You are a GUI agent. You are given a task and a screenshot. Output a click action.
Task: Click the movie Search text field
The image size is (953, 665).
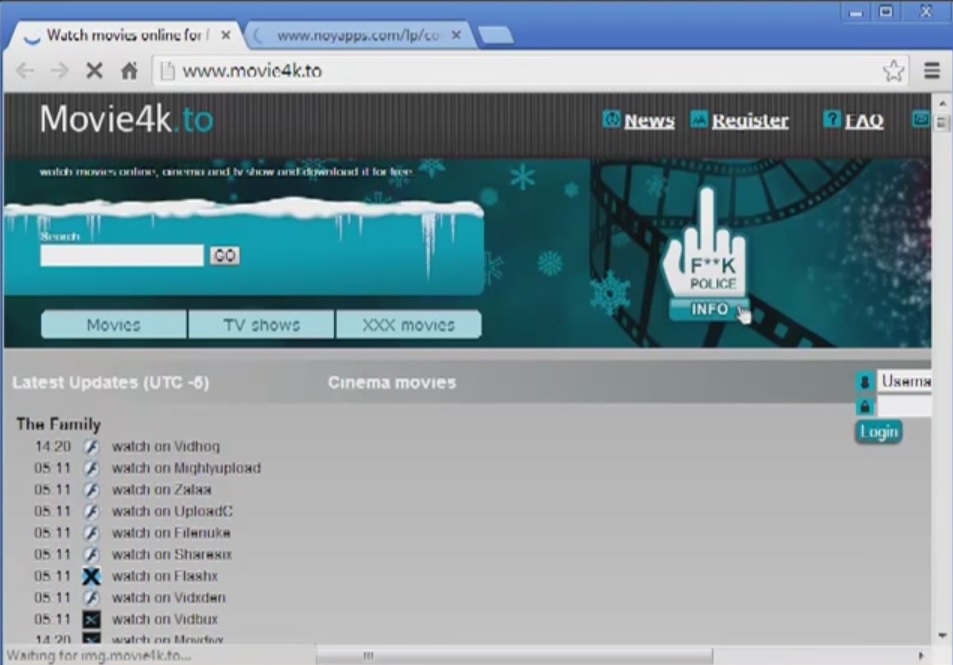tap(122, 255)
